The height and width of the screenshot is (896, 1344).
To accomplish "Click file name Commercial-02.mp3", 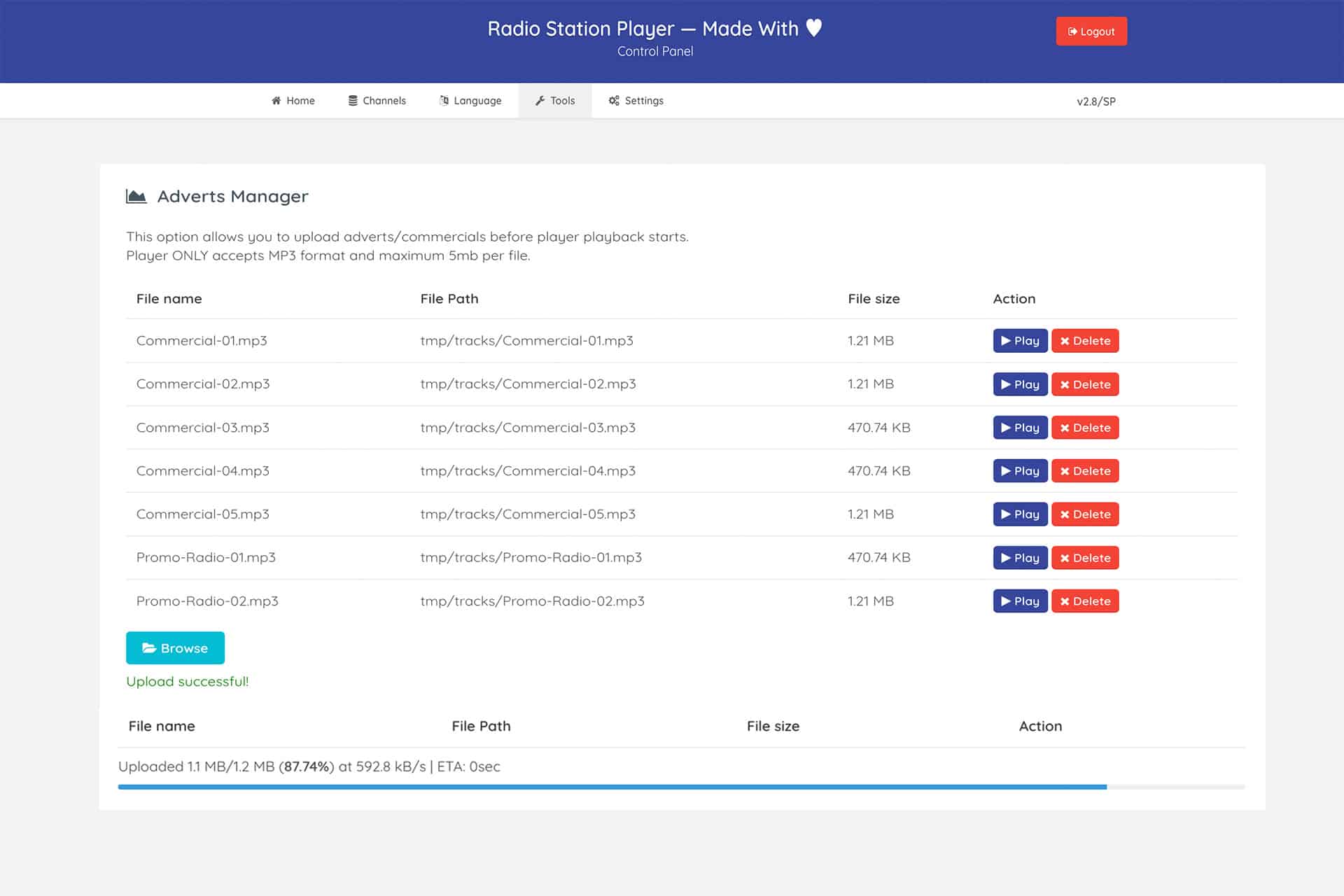I will [x=203, y=384].
